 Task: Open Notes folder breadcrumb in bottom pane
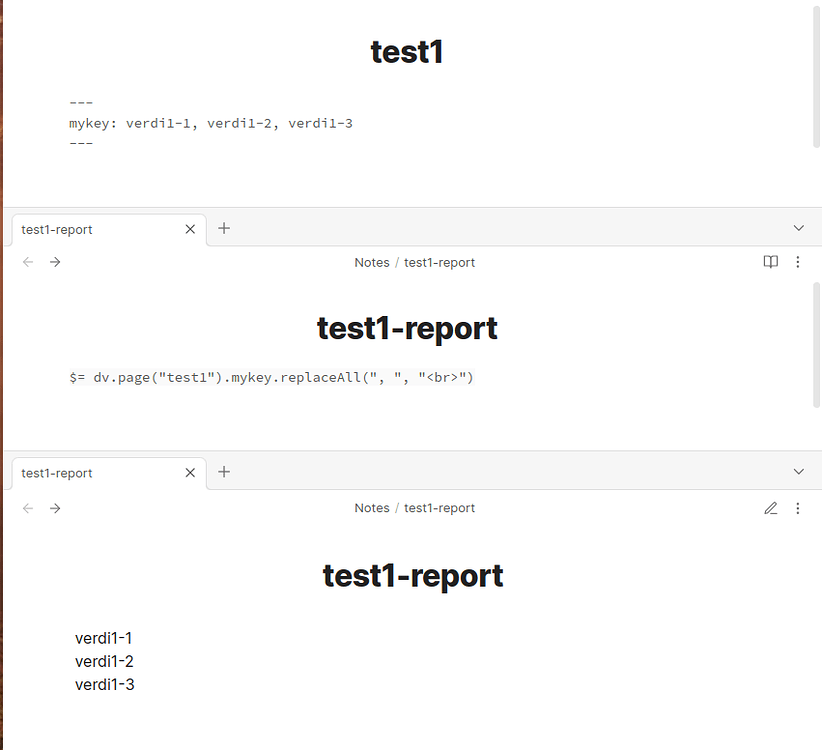click(x=372, y=508)
